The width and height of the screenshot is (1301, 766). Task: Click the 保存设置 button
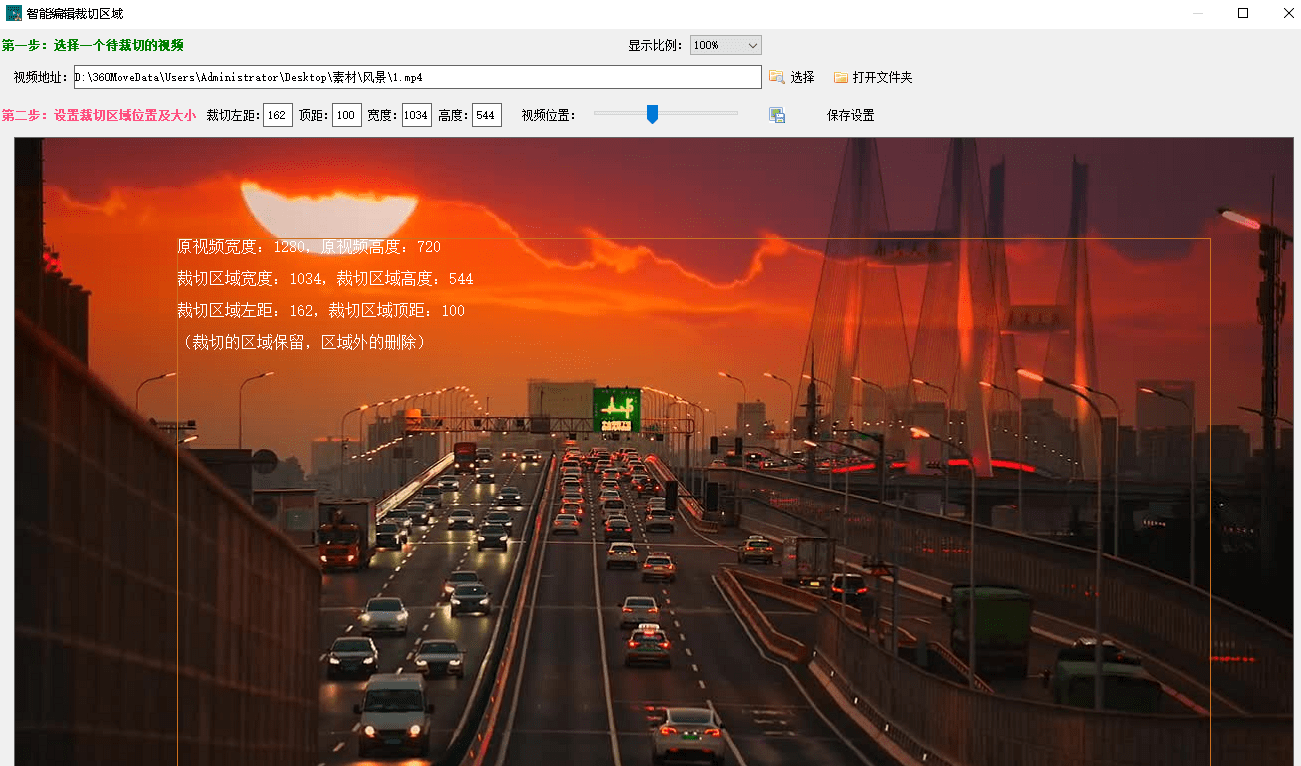851,115
